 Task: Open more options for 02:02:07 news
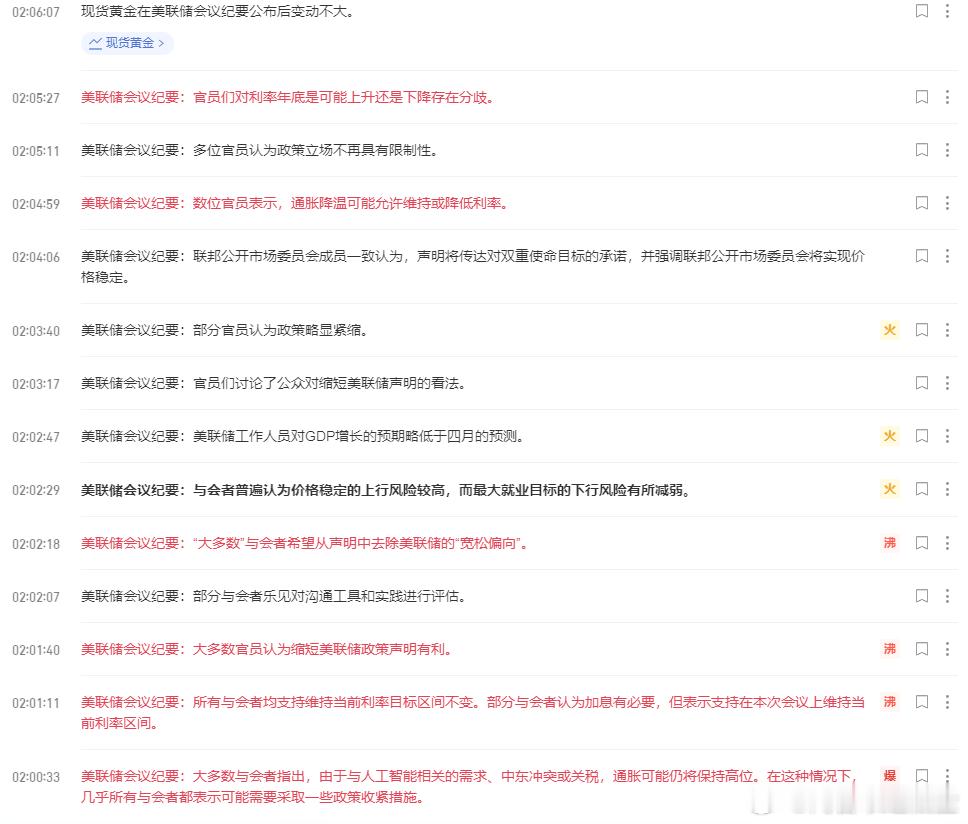pos(947,596)
